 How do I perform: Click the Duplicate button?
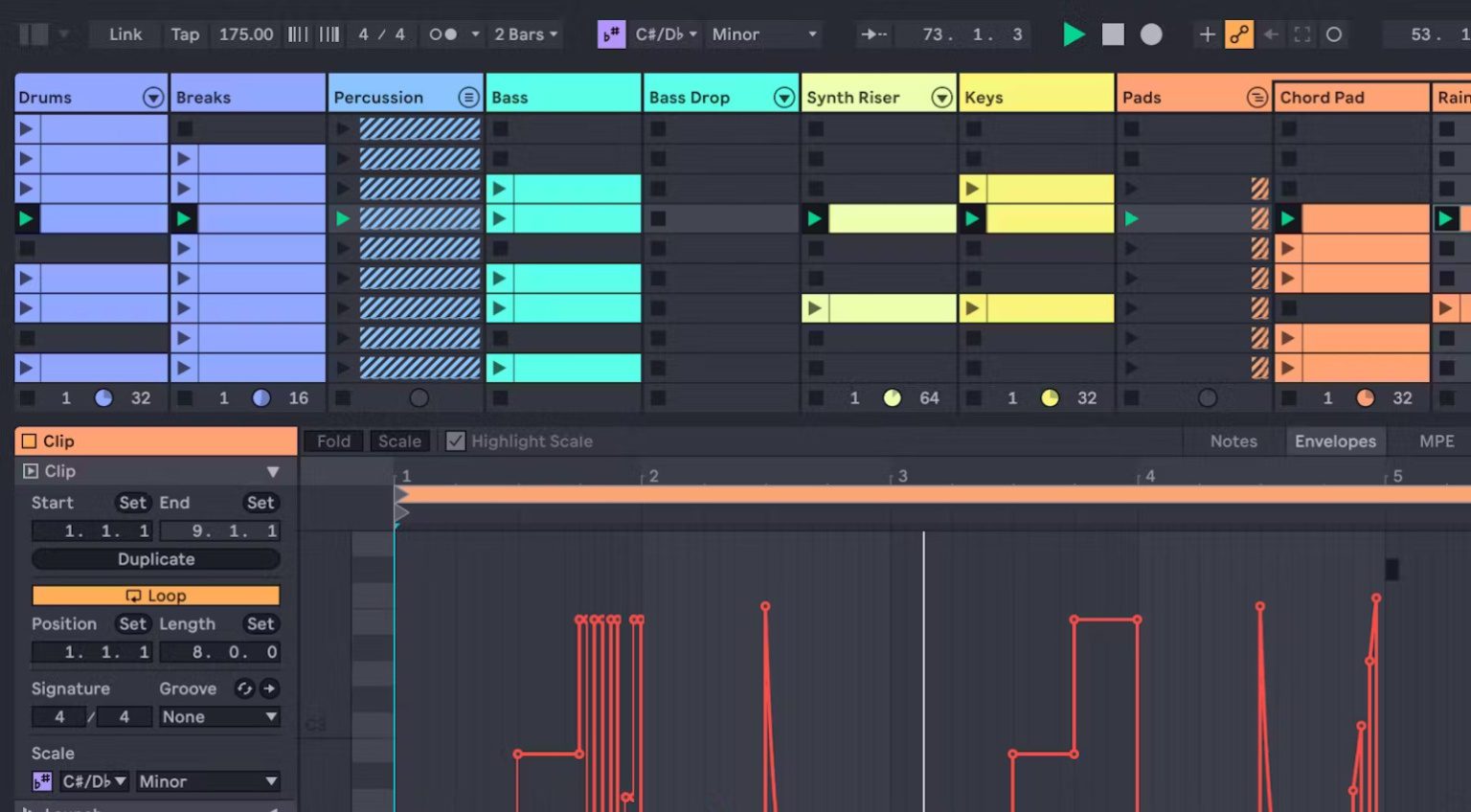[156, 559]
